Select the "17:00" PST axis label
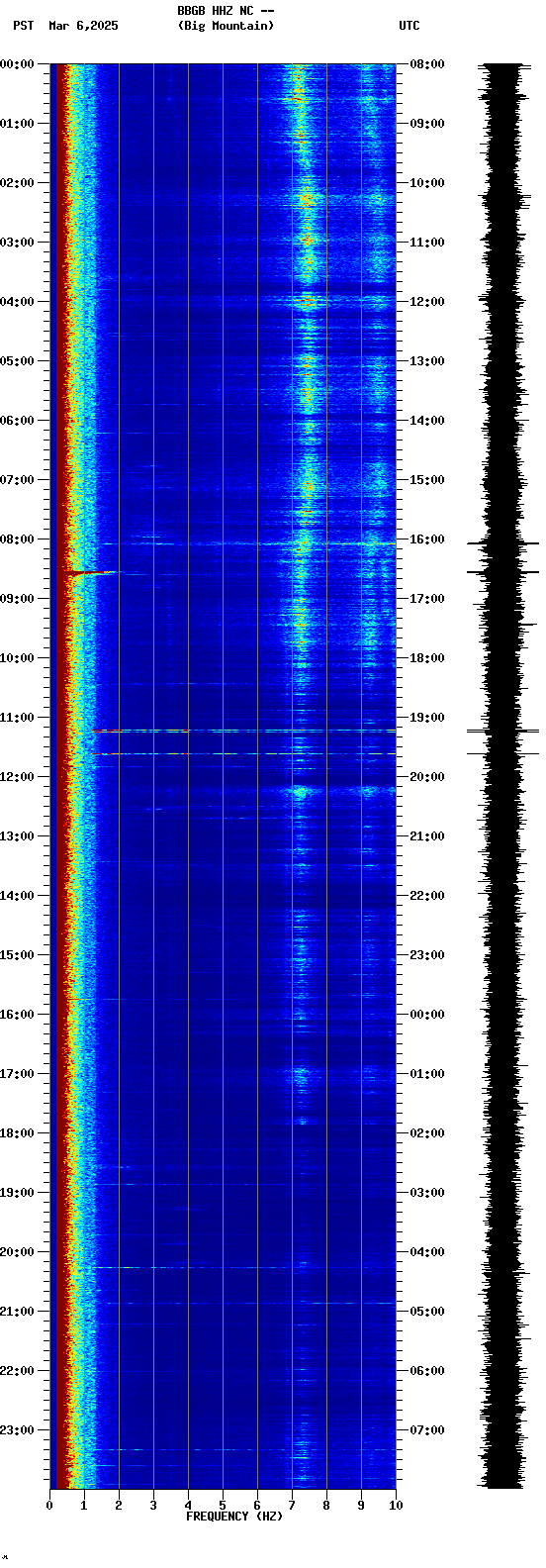Screen dimensions: 546x1568 17,1074
